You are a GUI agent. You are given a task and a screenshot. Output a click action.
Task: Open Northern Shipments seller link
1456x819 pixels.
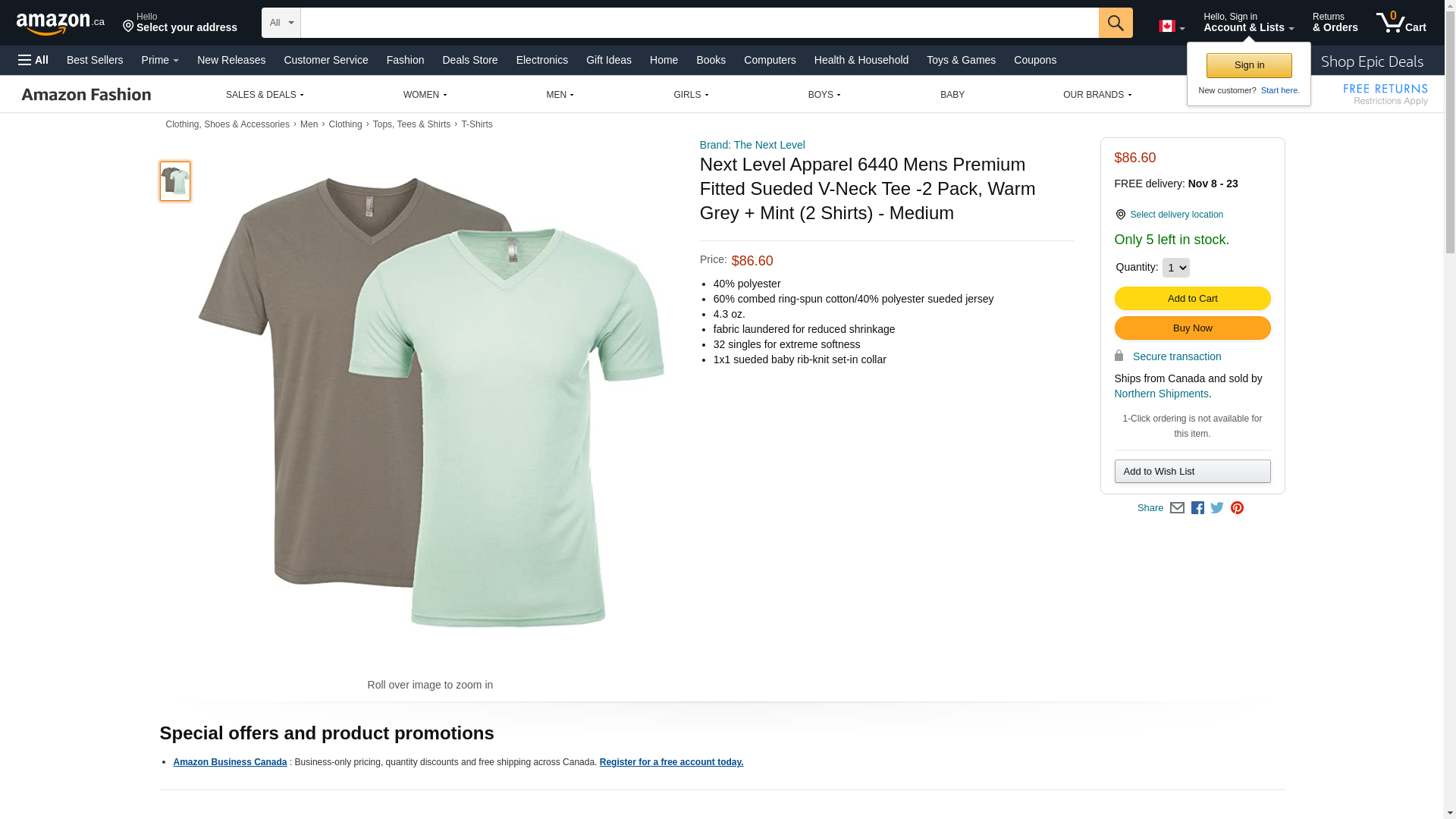1161,394
